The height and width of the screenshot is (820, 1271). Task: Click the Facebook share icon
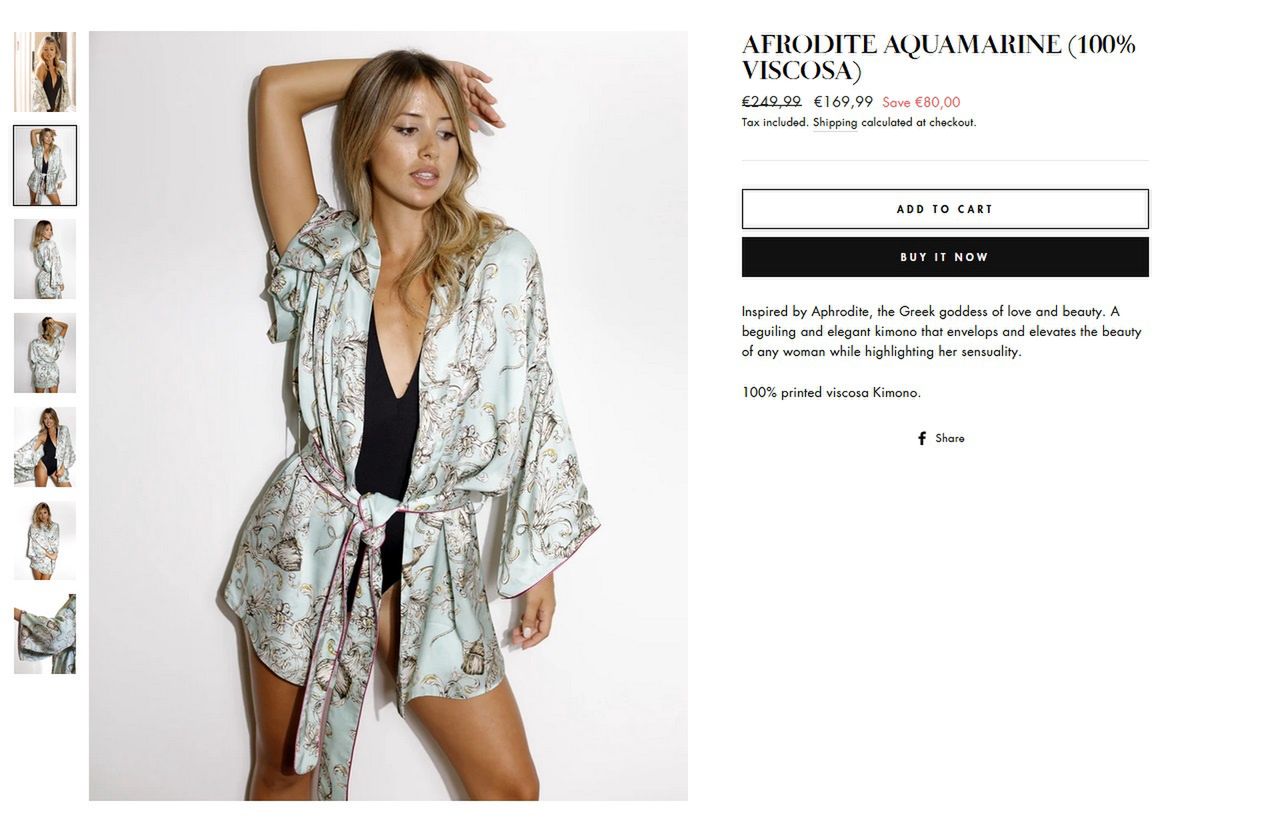coord(922,438)
